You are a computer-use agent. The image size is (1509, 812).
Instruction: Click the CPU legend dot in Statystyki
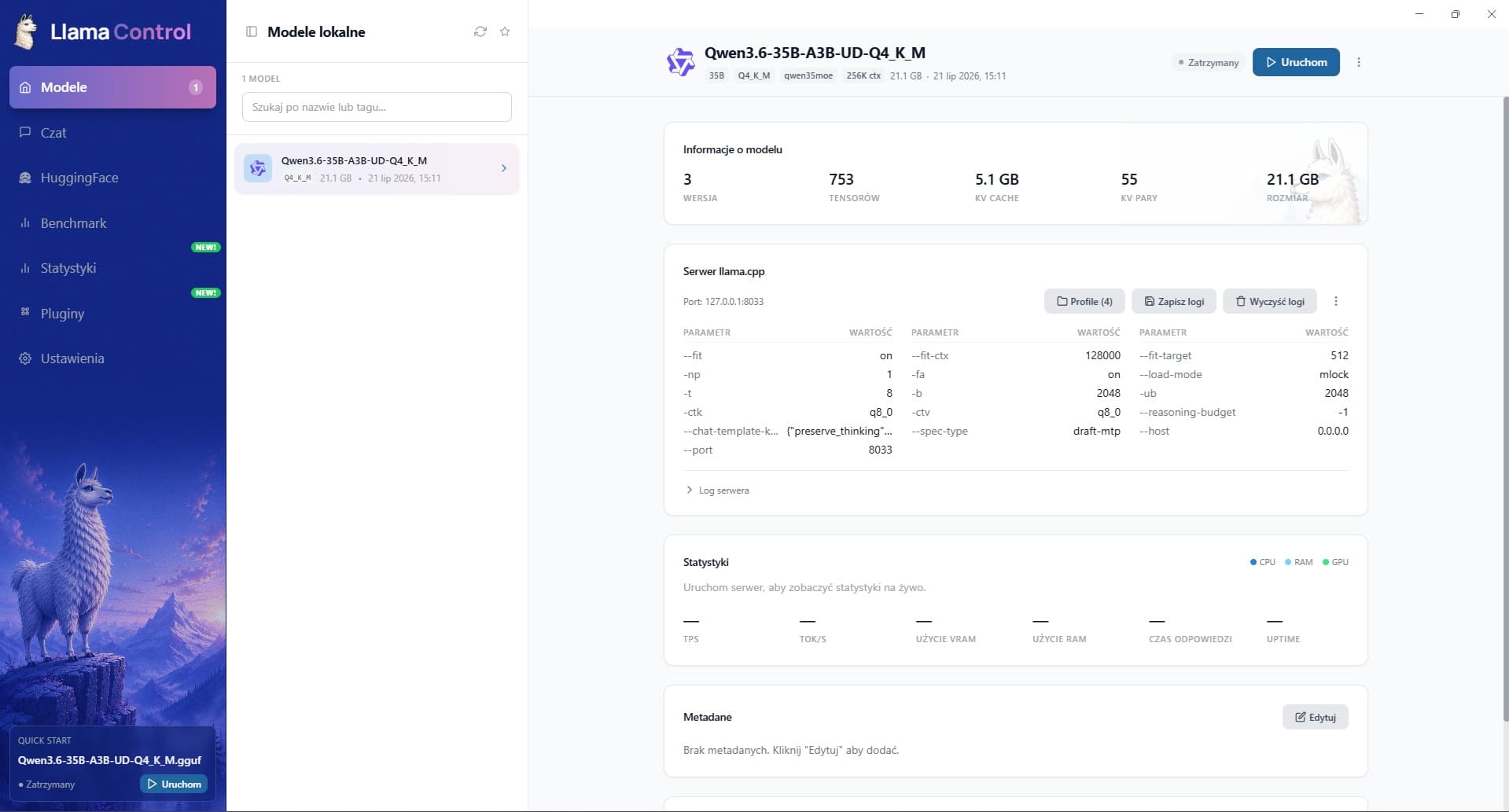tap(1253, 562)
